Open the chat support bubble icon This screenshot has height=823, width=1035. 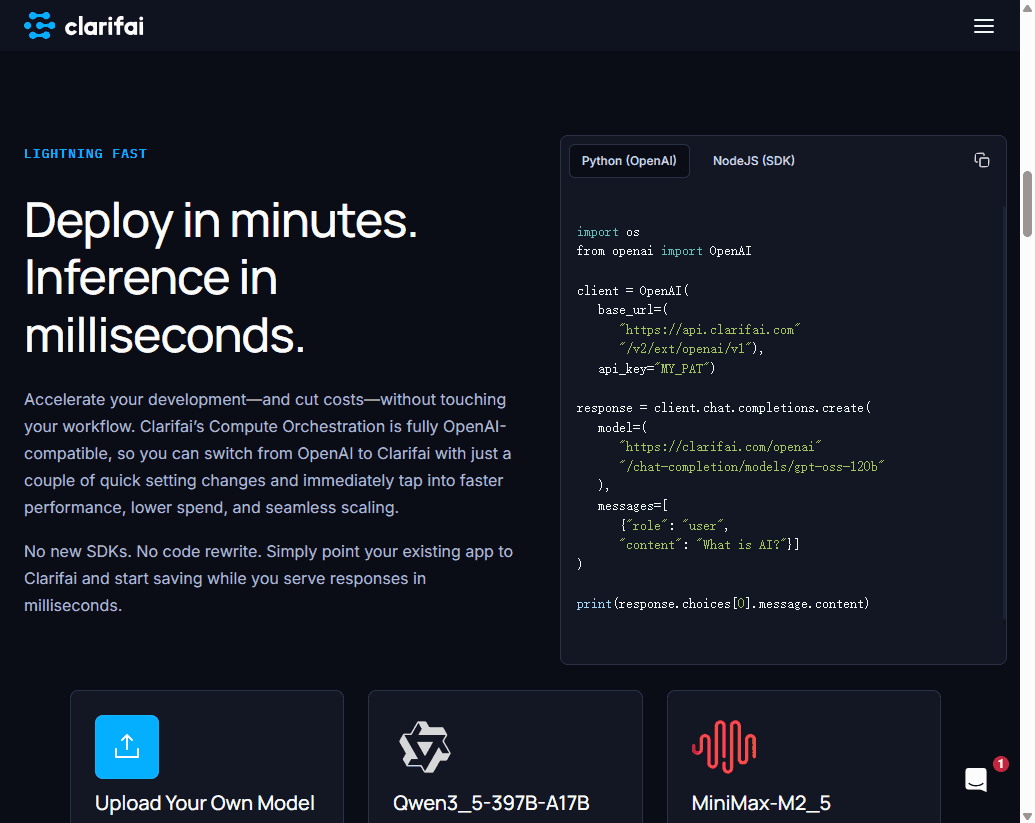pyautogui.click(x=975, y=780)
